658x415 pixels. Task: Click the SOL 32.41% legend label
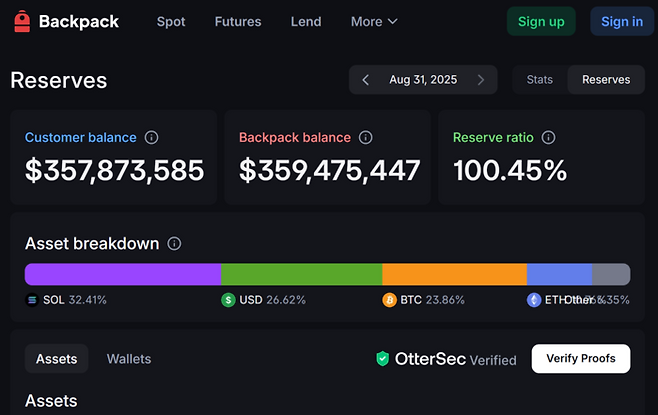(75, 300)
